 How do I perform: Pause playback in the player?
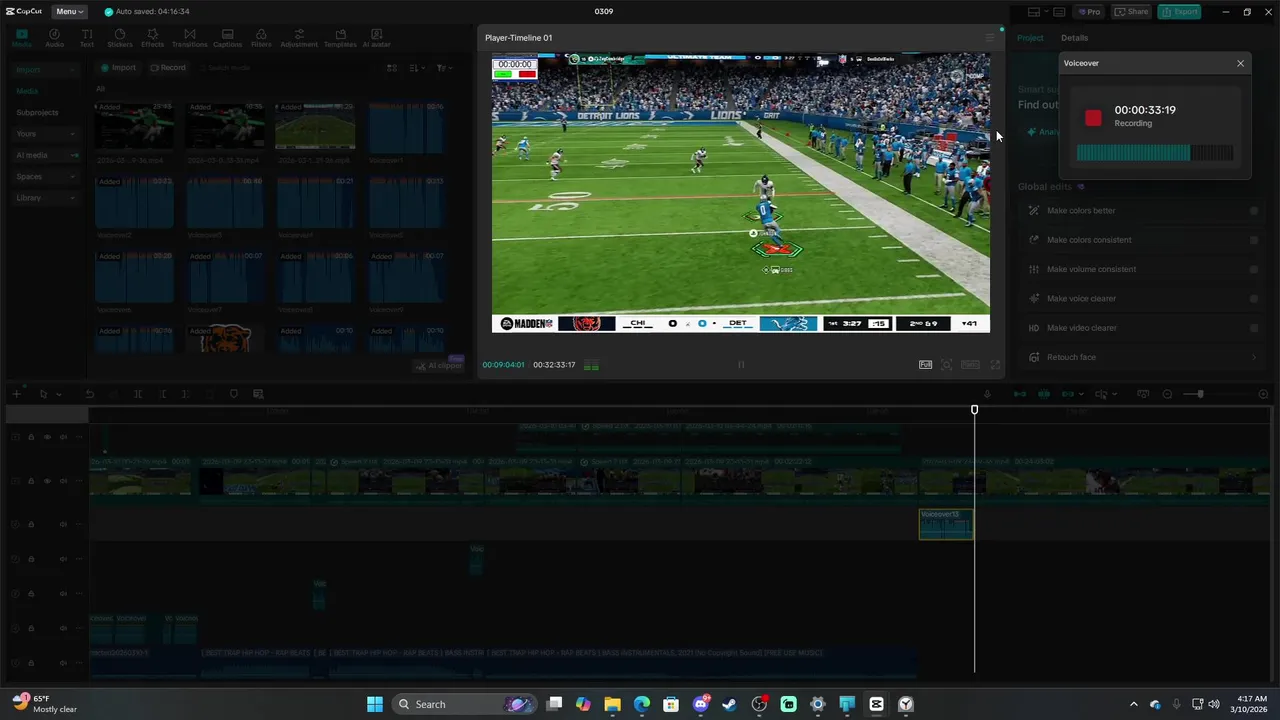click(x=741, y=365)
